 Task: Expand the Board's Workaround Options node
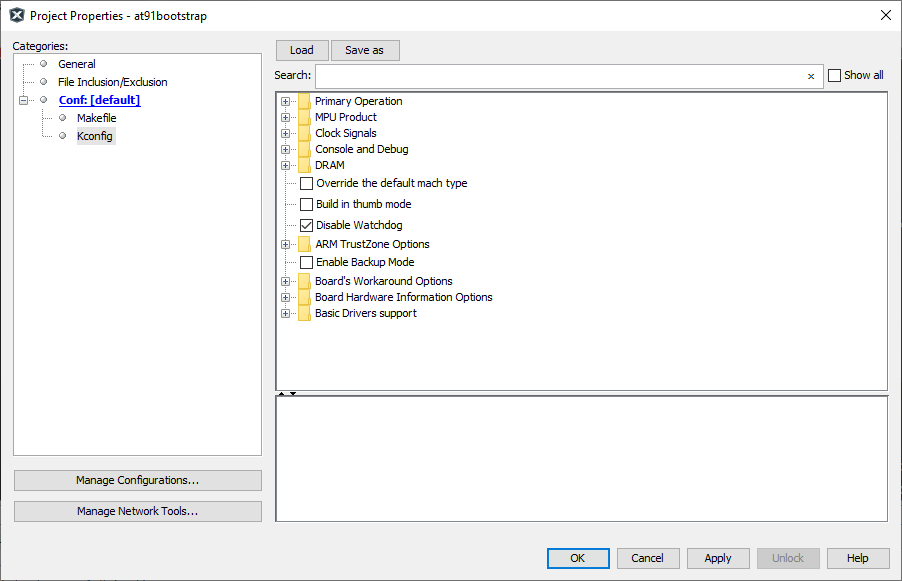tap(286, 282)
